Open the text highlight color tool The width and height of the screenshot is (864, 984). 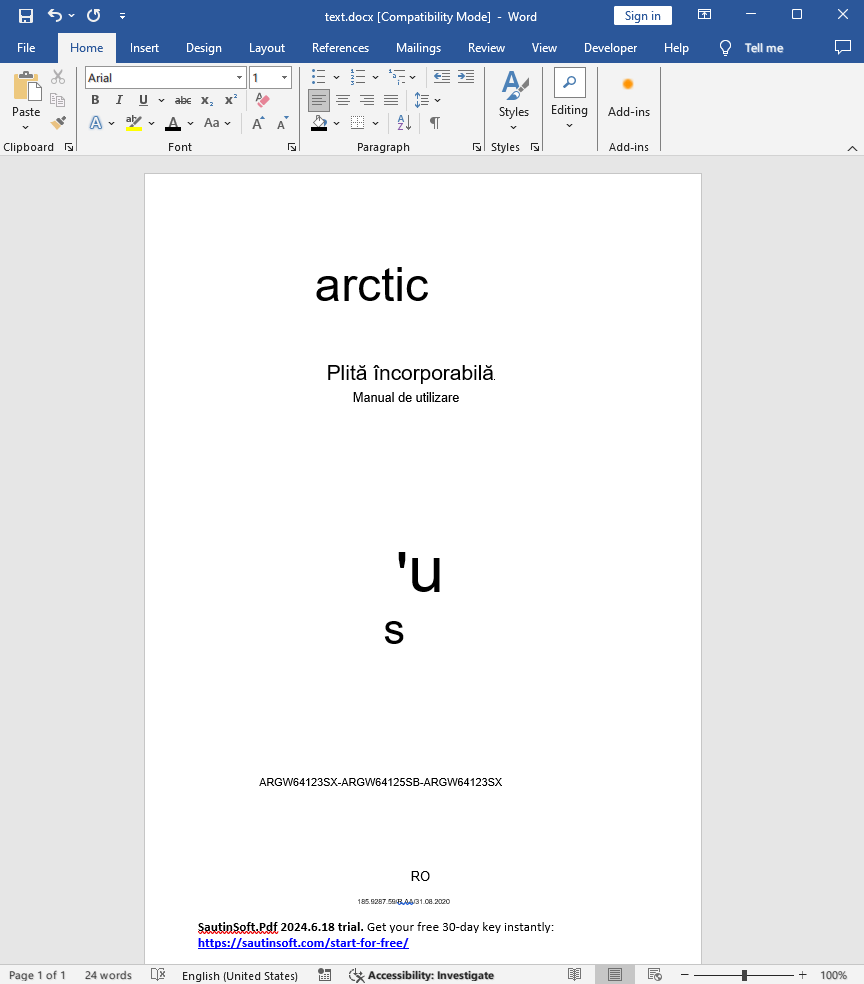tap(136, 123)
